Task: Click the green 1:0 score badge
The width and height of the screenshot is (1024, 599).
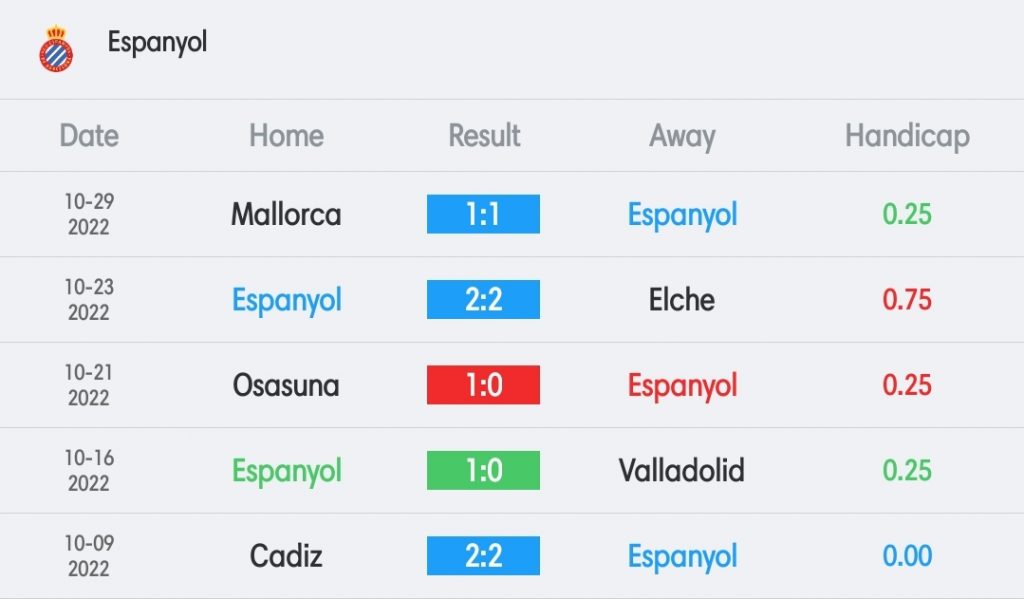Action: pyautogui.click(x=483, y=470)
